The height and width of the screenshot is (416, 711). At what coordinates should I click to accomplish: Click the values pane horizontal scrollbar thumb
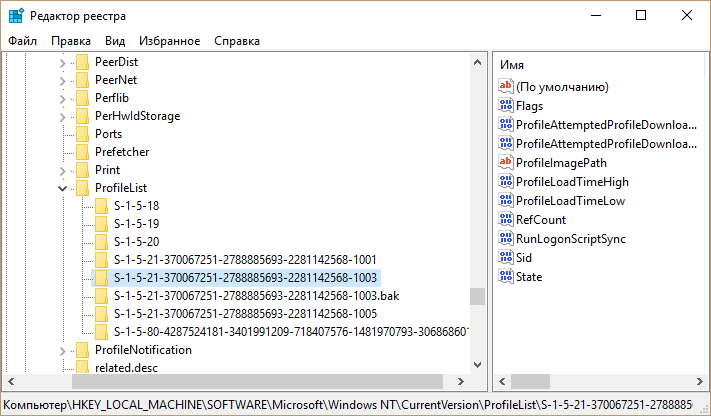[x=531, y=382]
